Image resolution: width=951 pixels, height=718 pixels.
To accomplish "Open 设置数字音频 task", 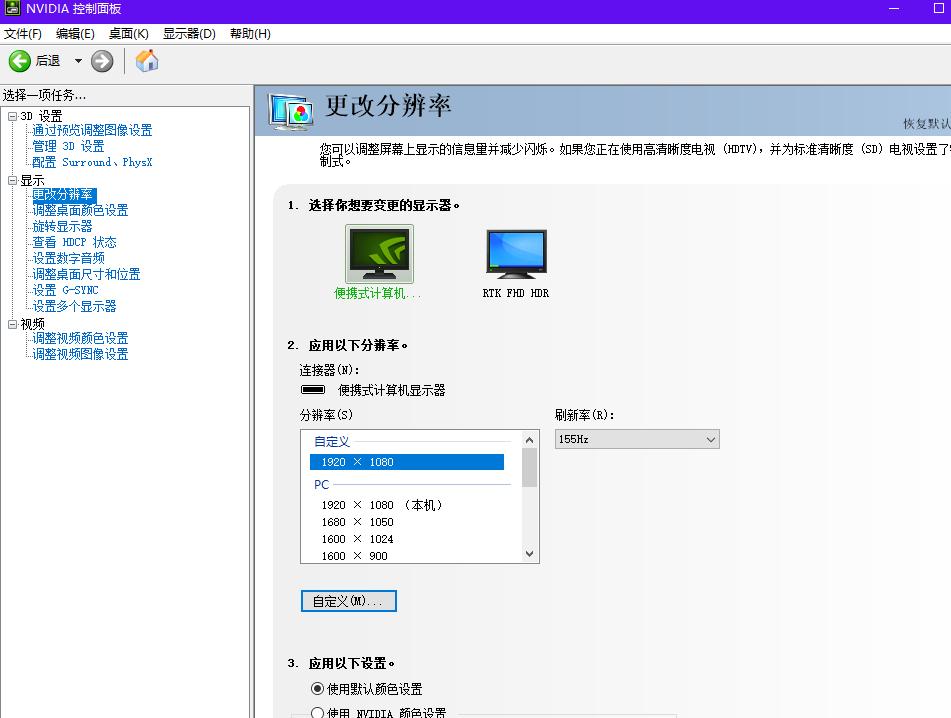I will (69, 258).
